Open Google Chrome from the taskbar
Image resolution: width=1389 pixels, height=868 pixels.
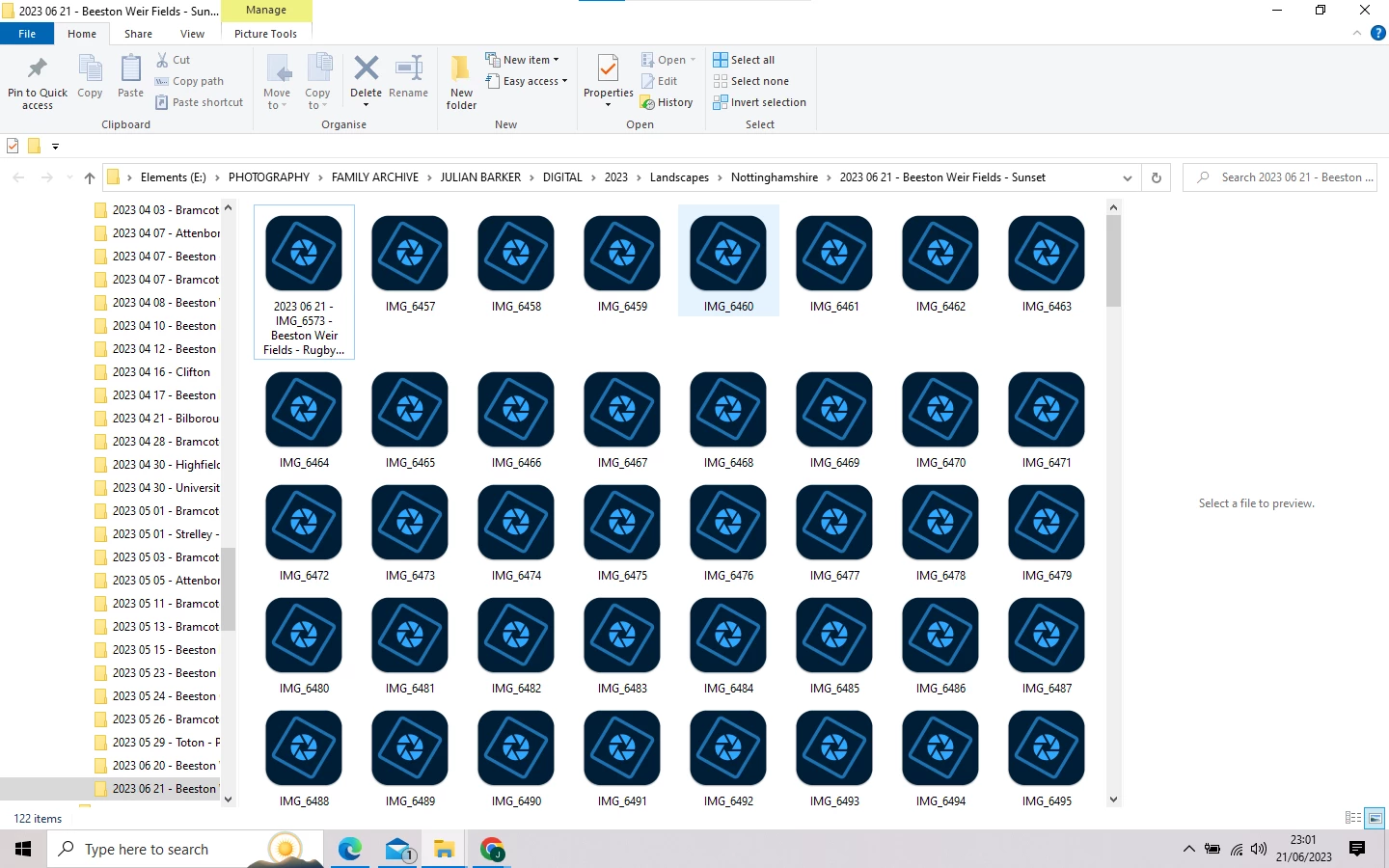coord(492,849)
